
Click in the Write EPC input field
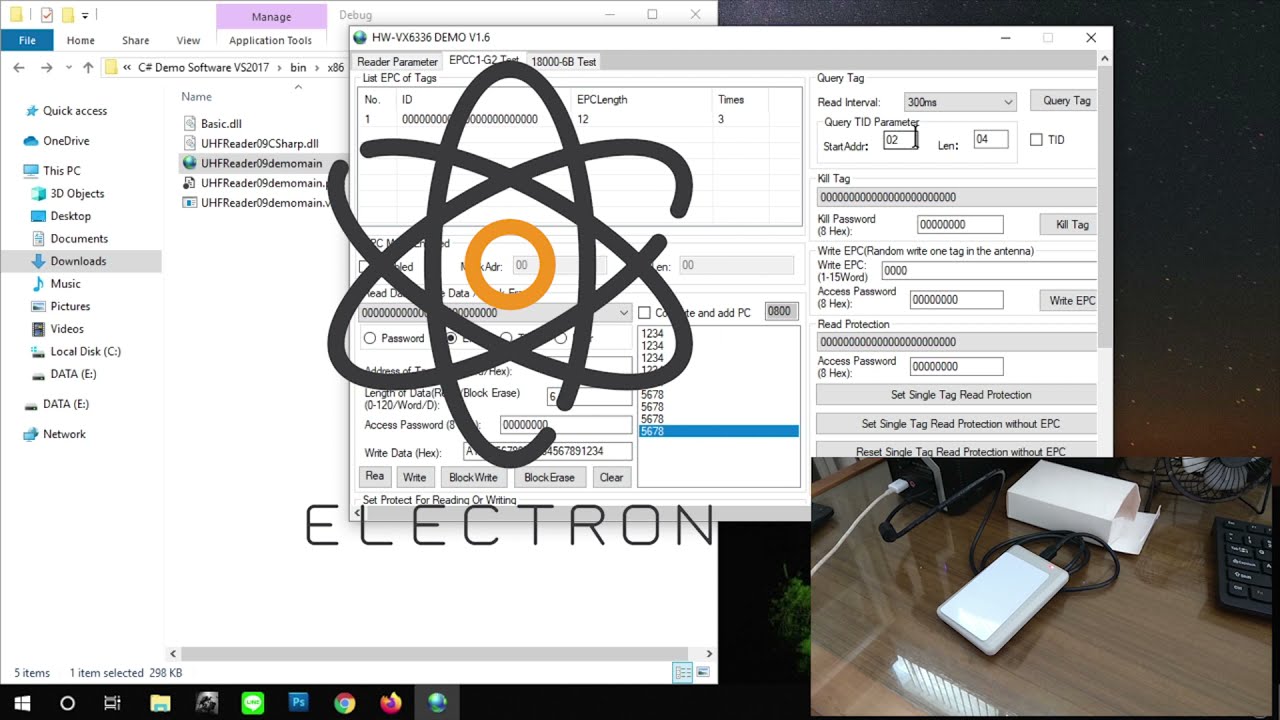click(988, 270)
